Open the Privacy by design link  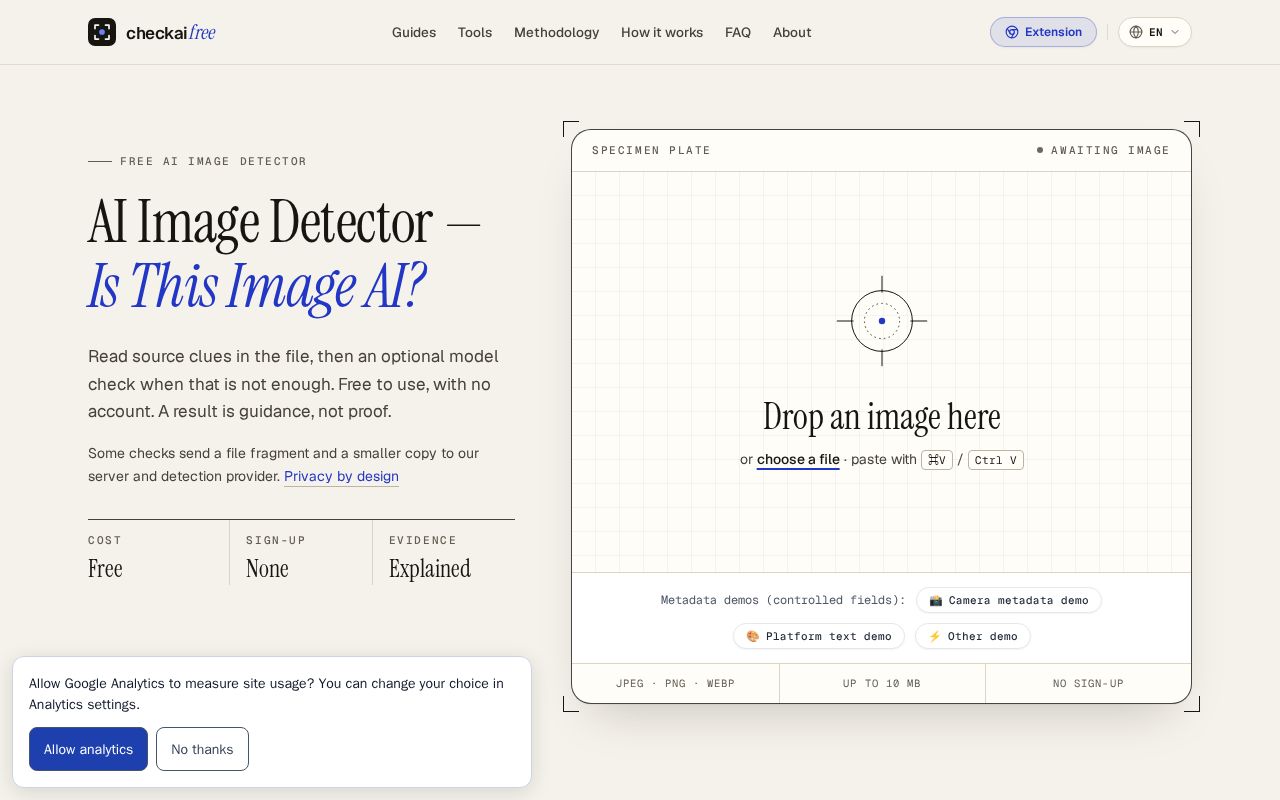coord(341,476)
